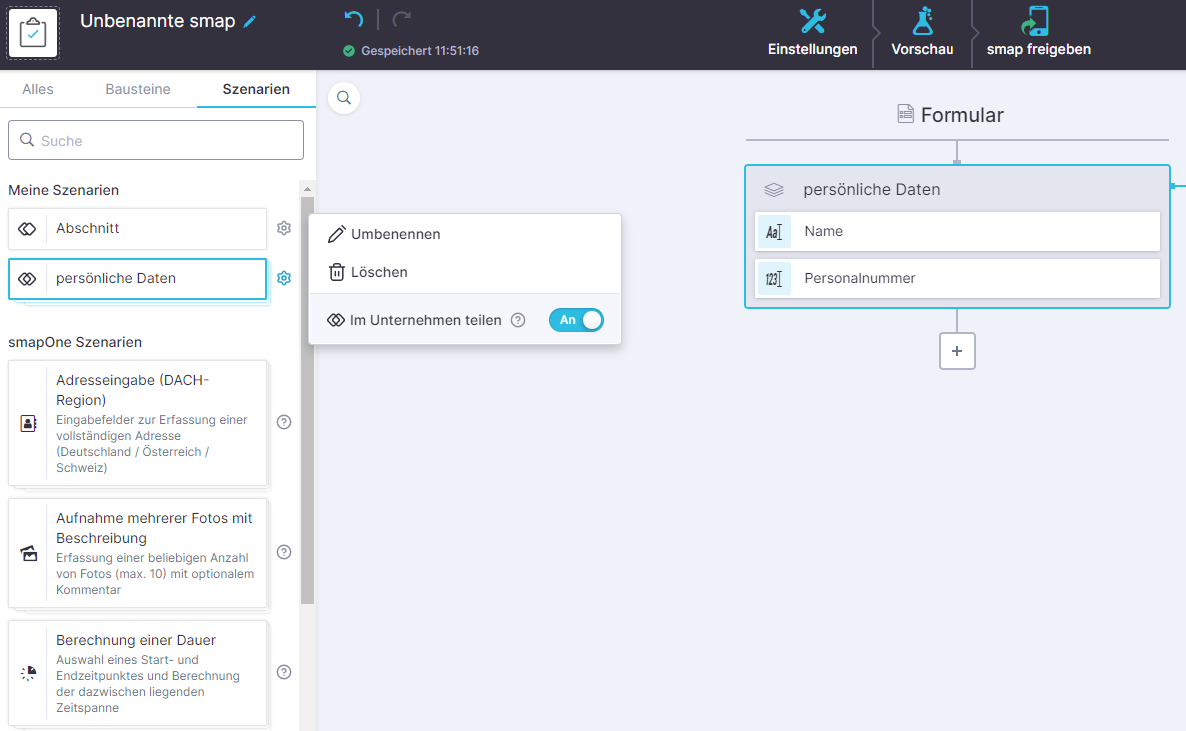Edit smap name with pencil icon

(250, 22)
